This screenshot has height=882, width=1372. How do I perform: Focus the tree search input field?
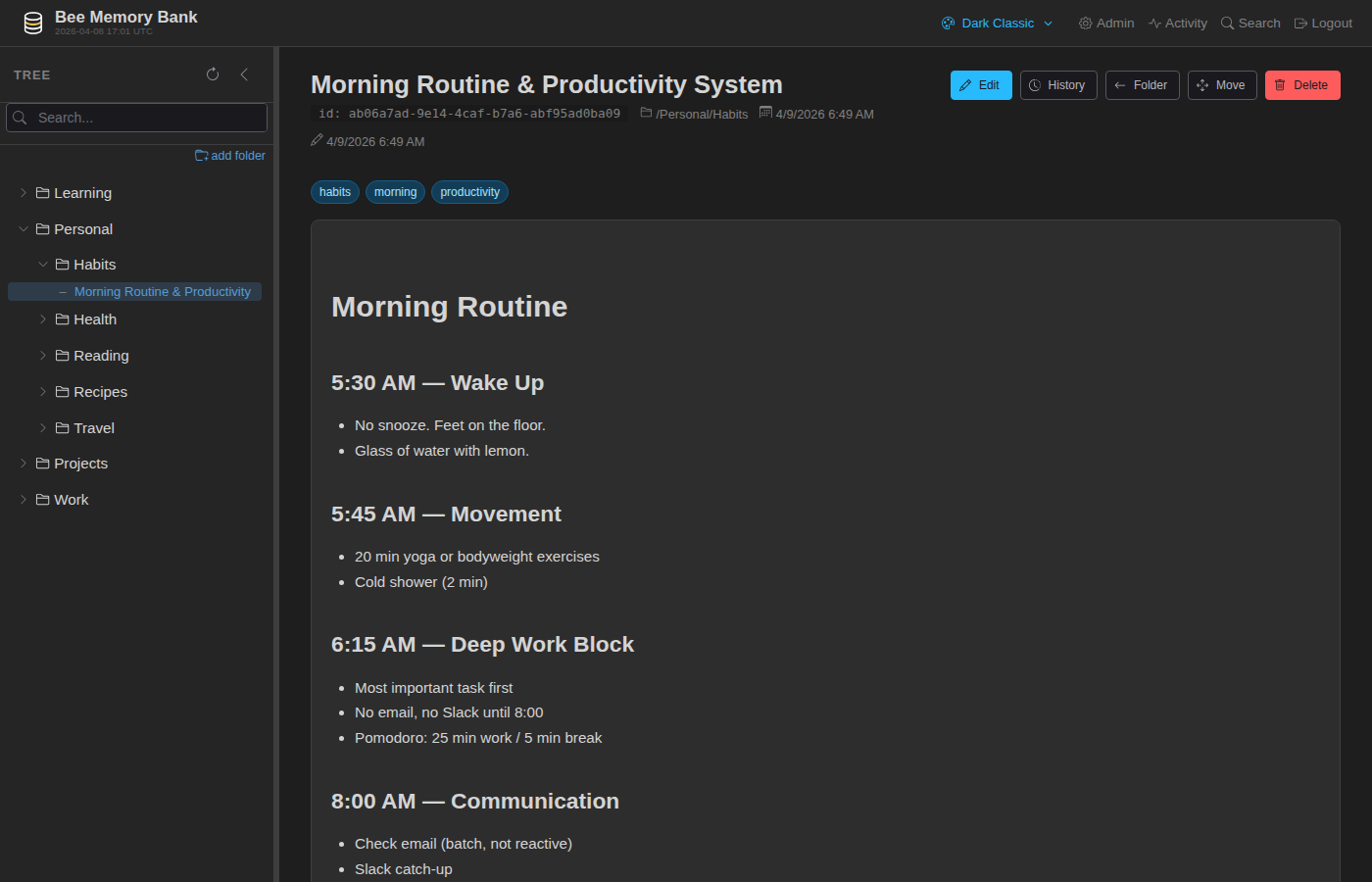137,118
